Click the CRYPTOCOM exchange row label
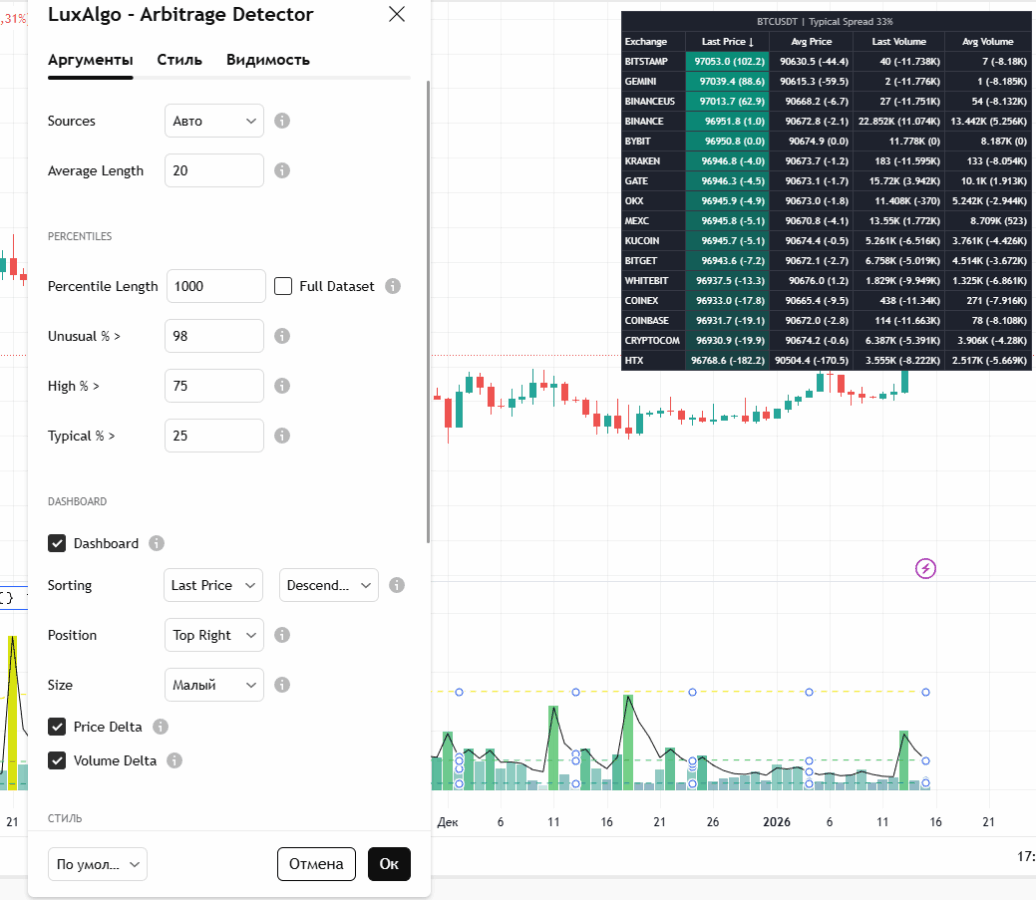Viewport: 1036px width, 900px height. (652, 341)
